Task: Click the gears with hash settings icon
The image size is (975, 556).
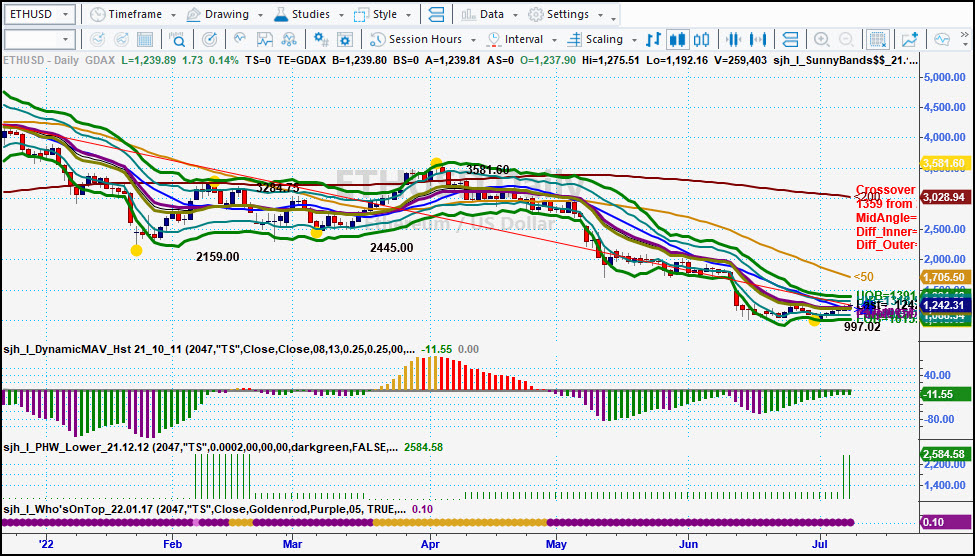Action: (x=321, y=39)
